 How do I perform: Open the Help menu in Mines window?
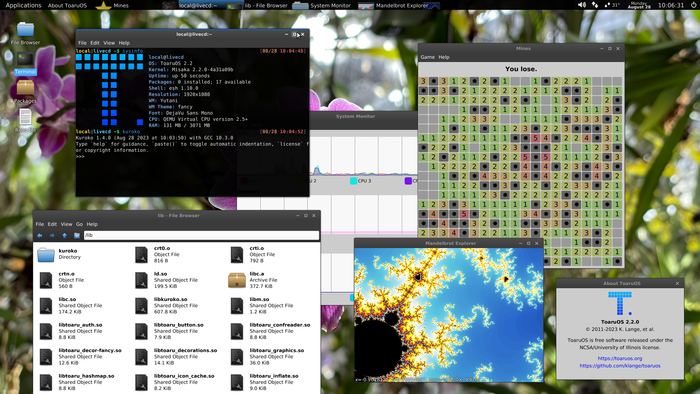tap(444, 57)
